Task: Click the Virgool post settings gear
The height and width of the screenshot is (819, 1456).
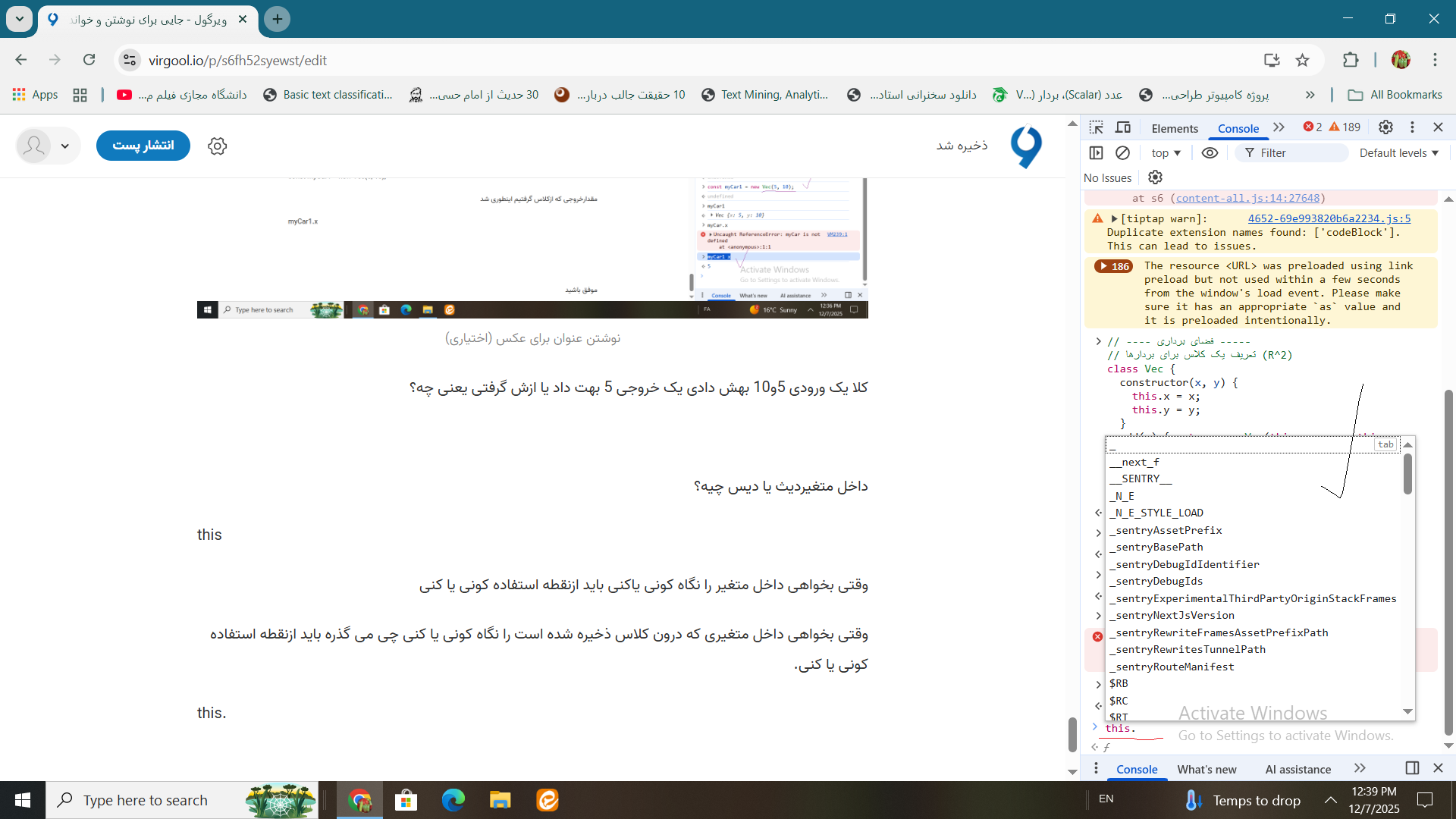Action: point(218,146)
